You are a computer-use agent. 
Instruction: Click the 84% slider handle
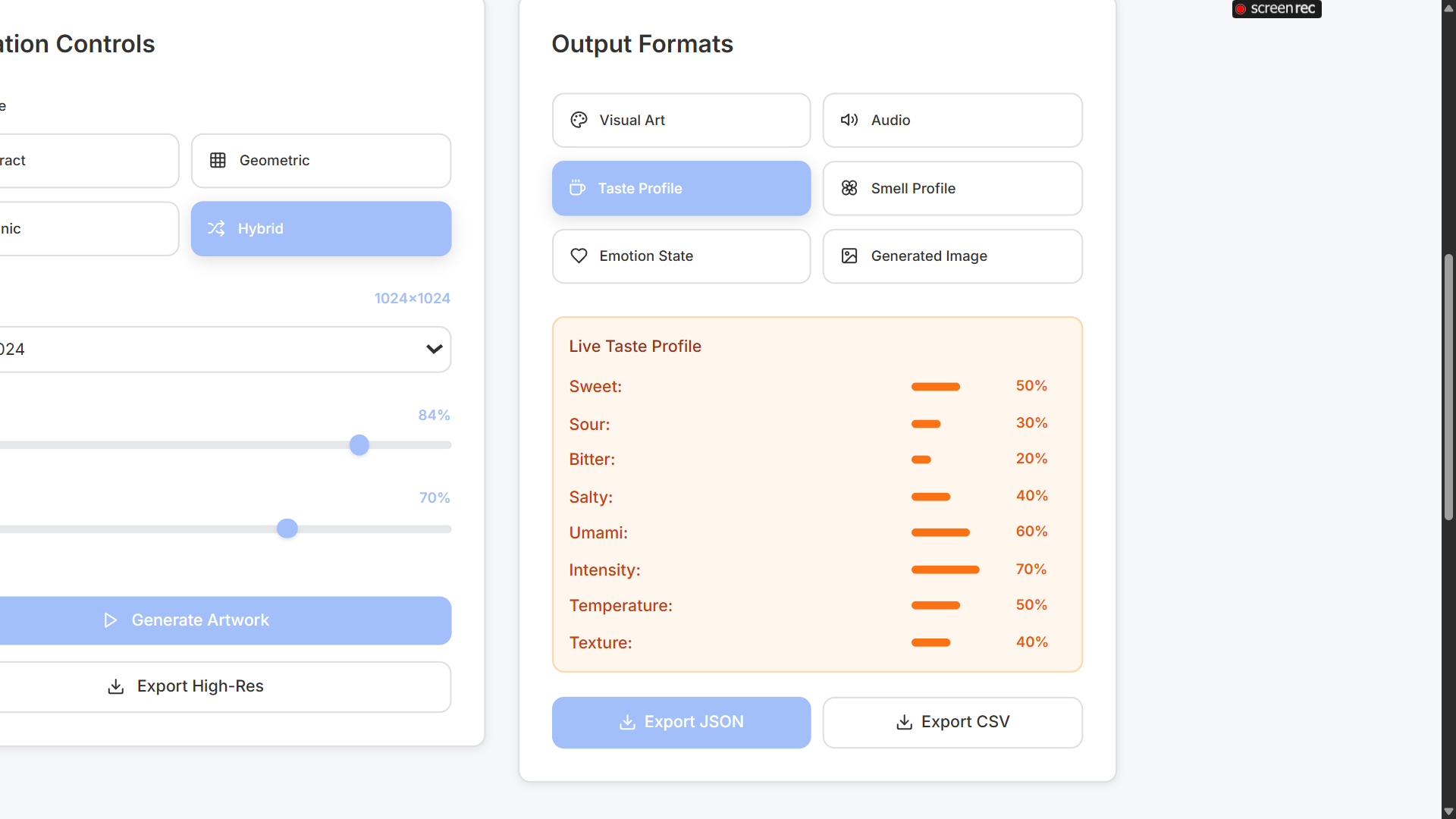(359, 445)
